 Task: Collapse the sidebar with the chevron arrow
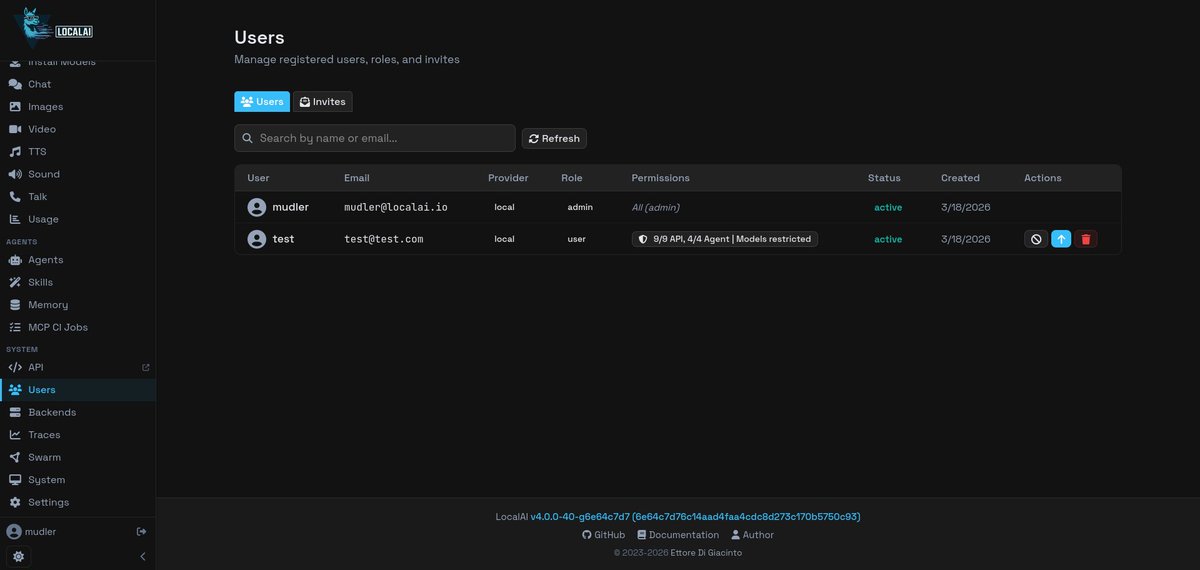[142, 556]
